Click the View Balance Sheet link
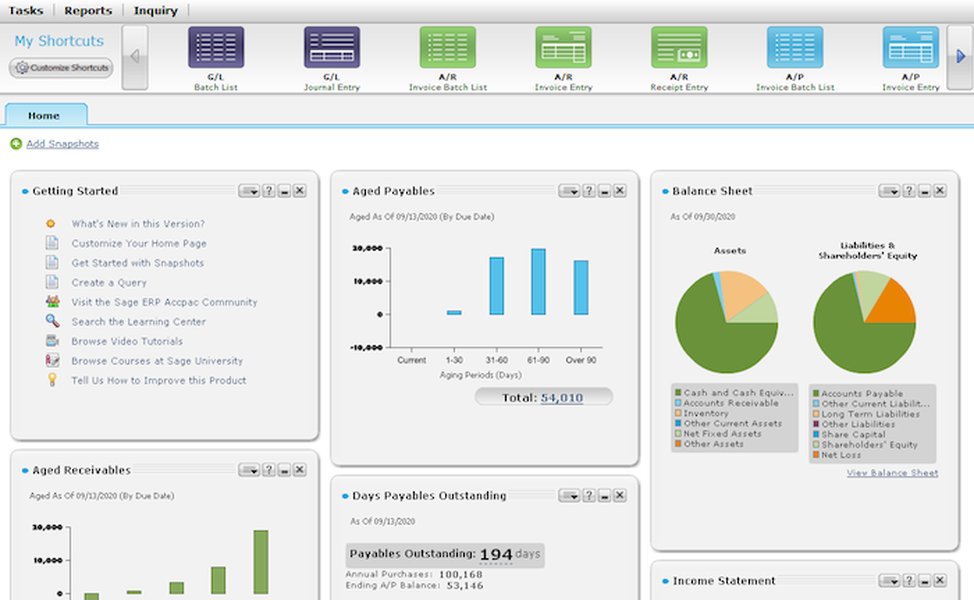This screenshot has height=600, width=974. (x=892, y=473)
